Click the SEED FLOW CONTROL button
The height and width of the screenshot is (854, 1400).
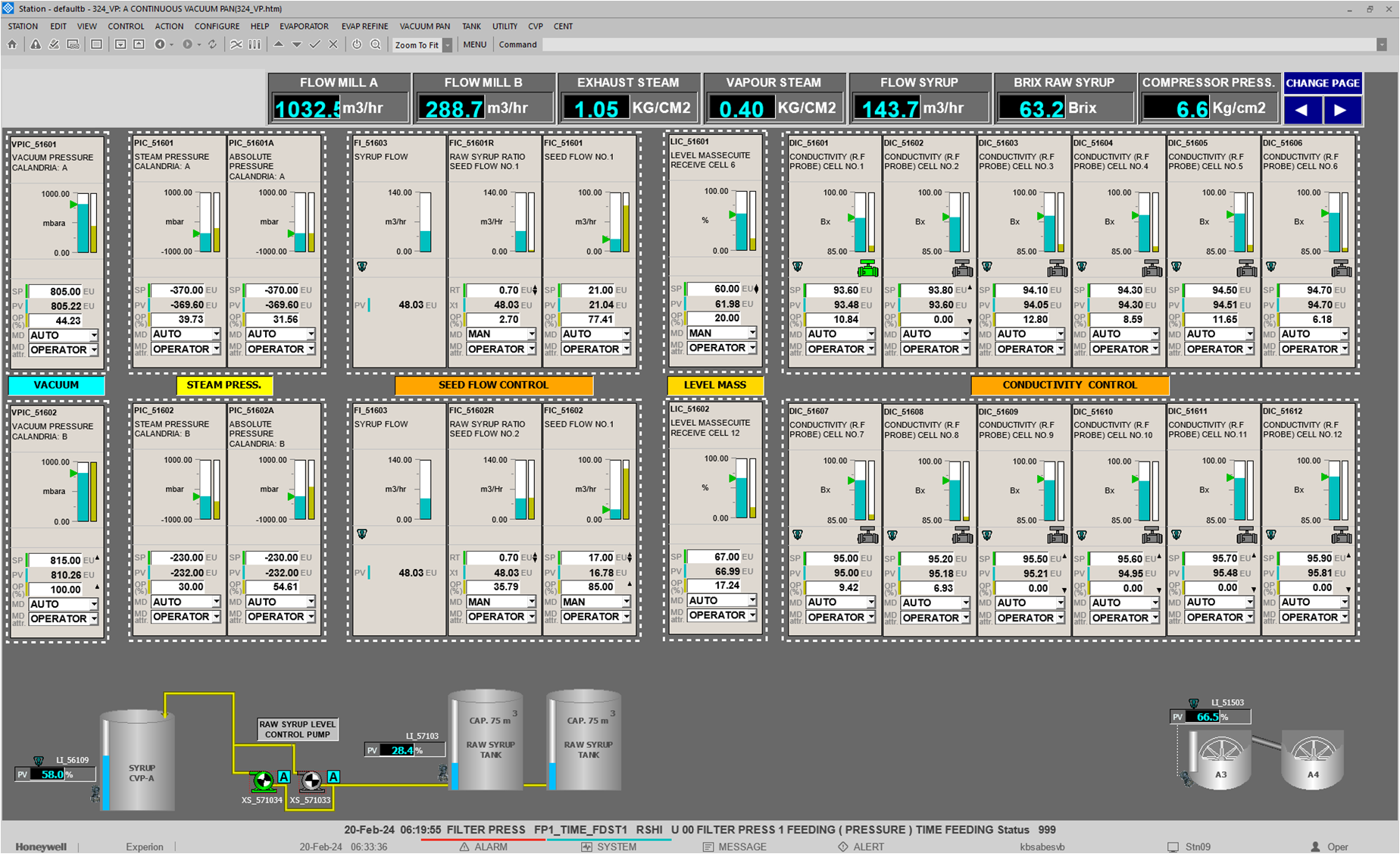point(493,385)
